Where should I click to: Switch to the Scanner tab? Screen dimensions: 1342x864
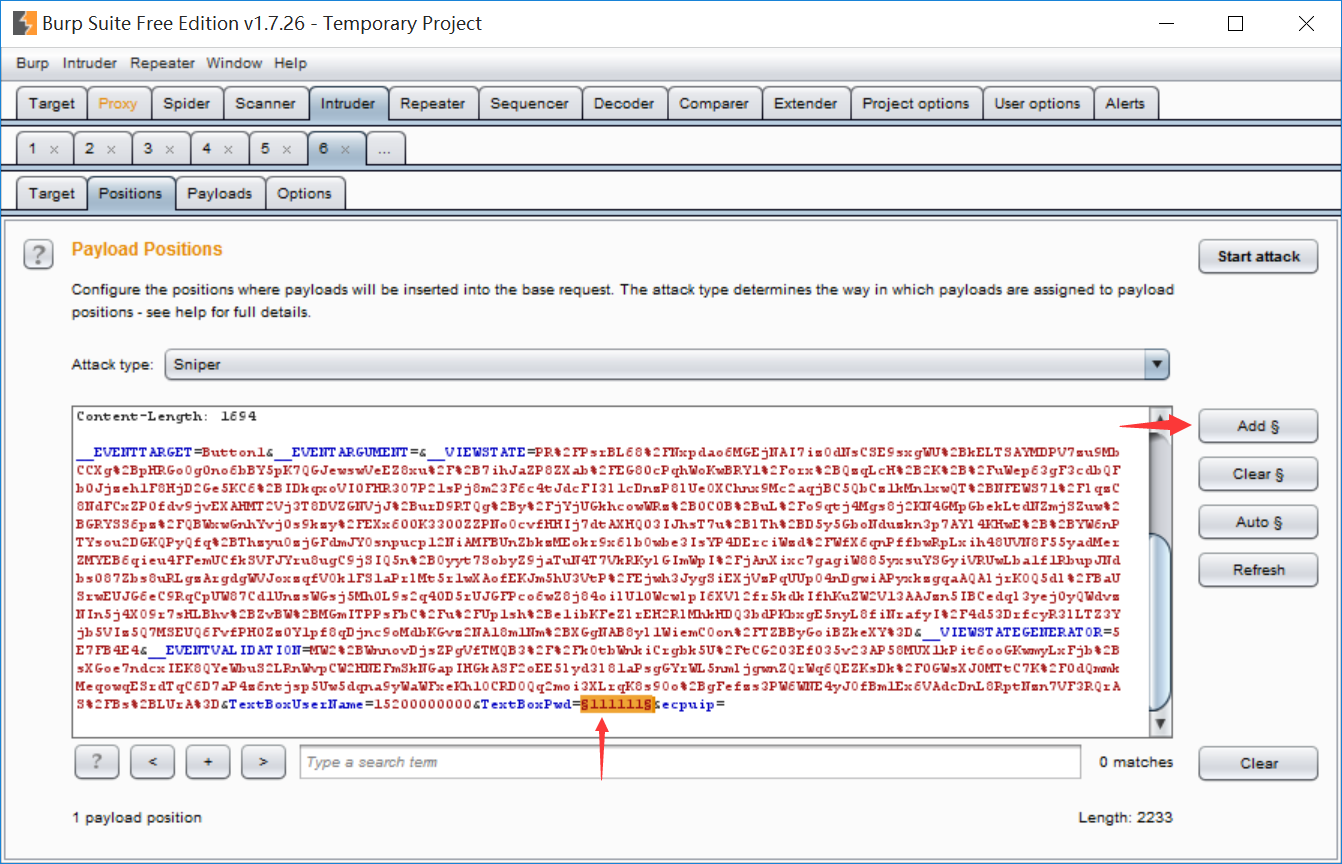click(265, 104)
